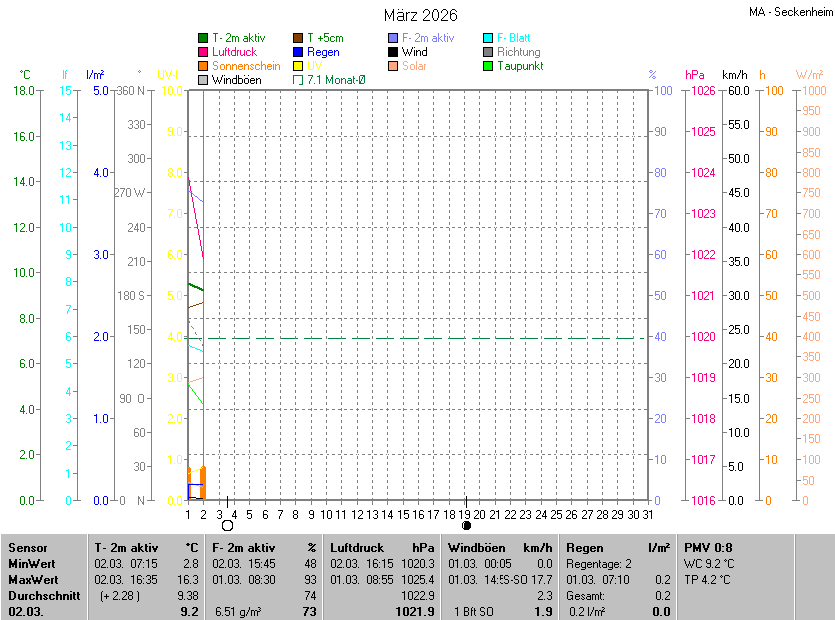Click the MA - Seckenheim station label

click(x=790, y=12)
